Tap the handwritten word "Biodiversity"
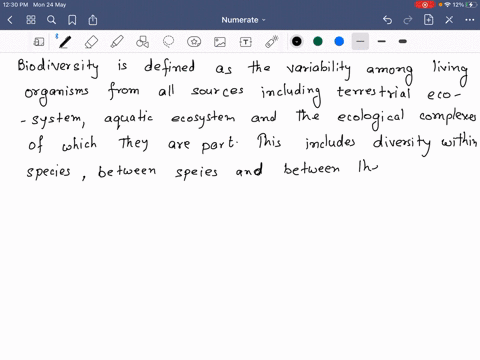Image resolution: width=480 pixels, height=360 pixels. 58,67
